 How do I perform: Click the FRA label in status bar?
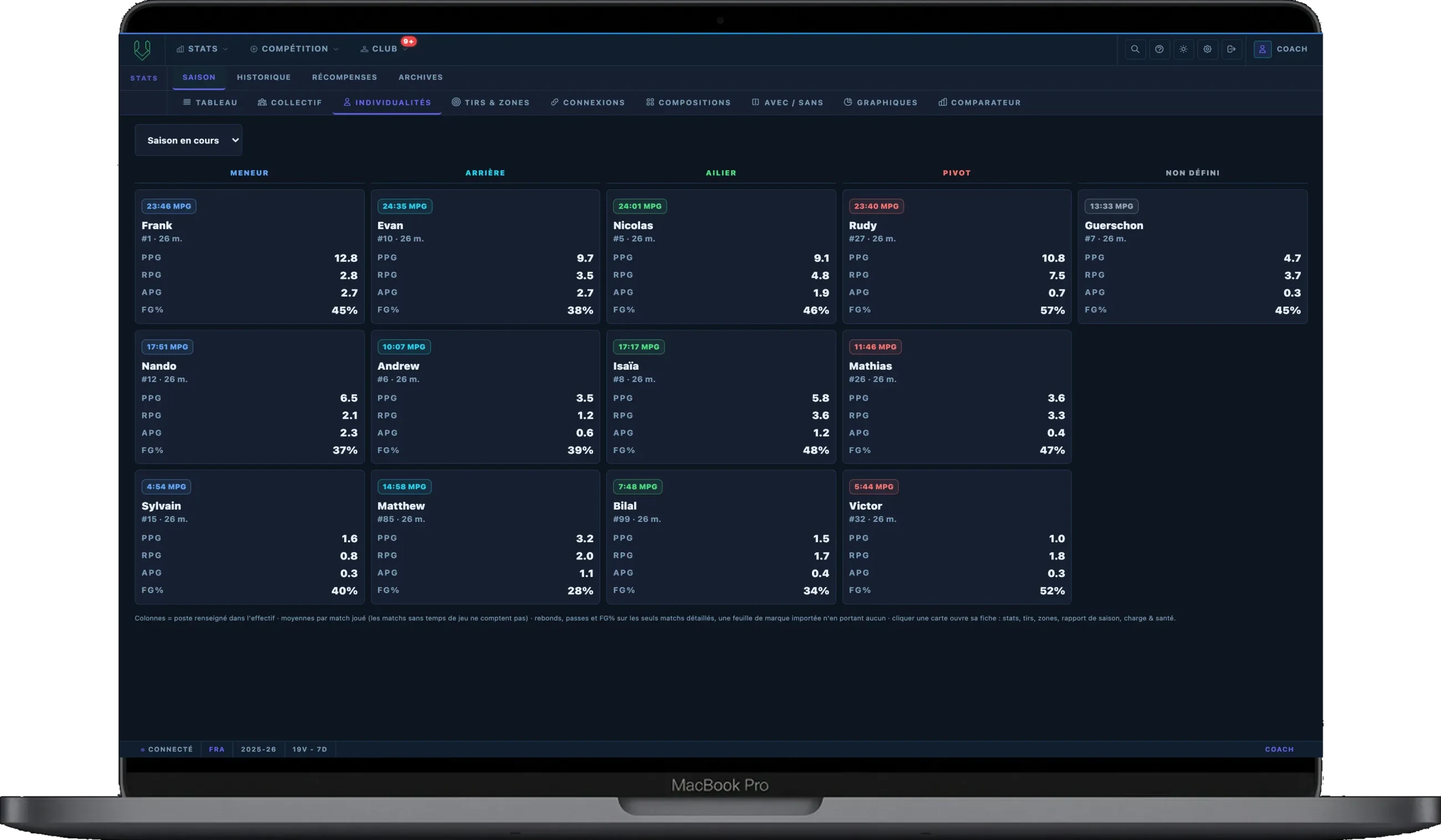(217, 749)
